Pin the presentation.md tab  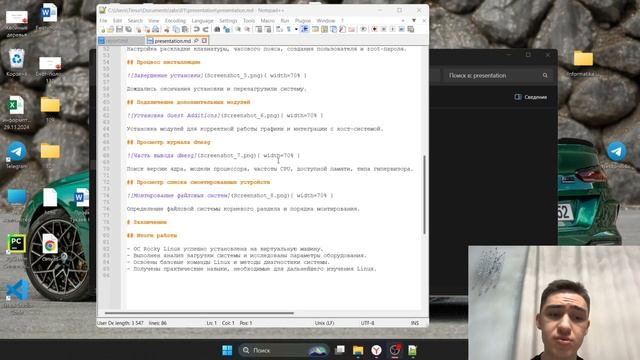196,41
